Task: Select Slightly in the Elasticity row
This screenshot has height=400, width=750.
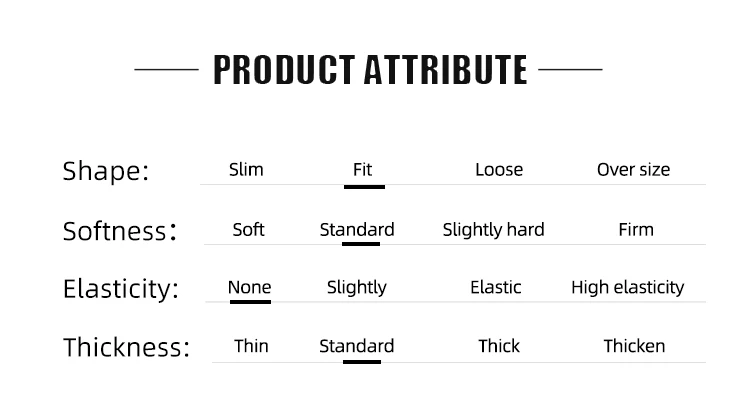Action: tap(356, 288)
